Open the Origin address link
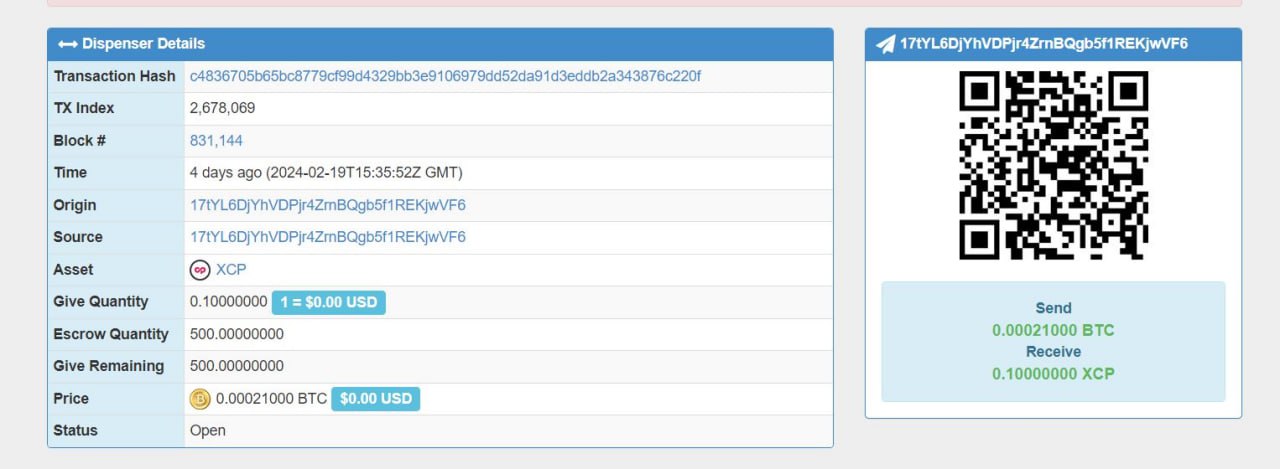Screen dimensions: 1280x469 [x=328, y=205]
